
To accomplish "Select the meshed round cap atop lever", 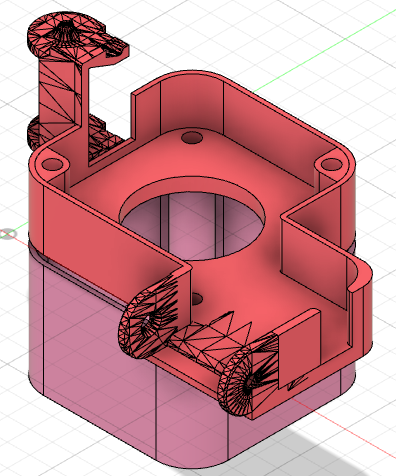I will (67, 35).
